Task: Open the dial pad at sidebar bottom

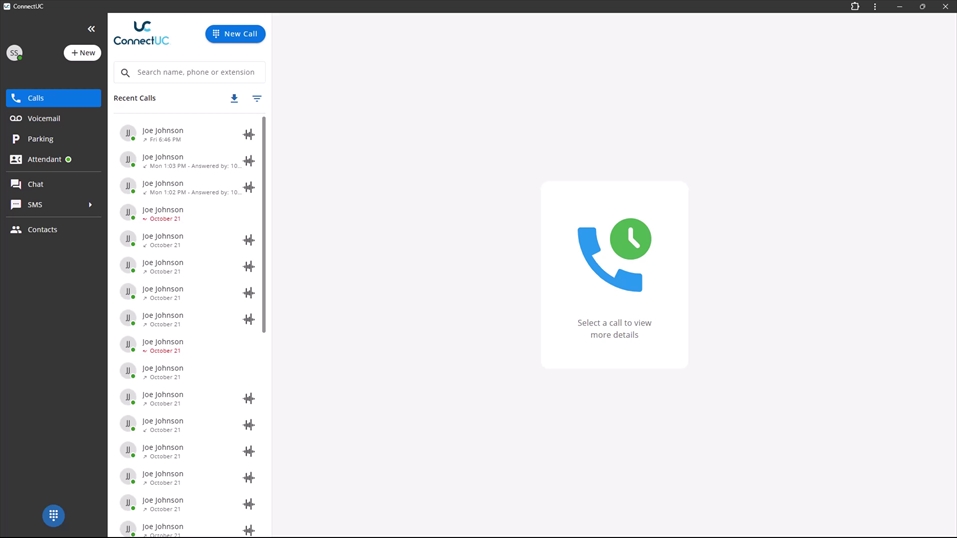Action: tap(54, 515)
